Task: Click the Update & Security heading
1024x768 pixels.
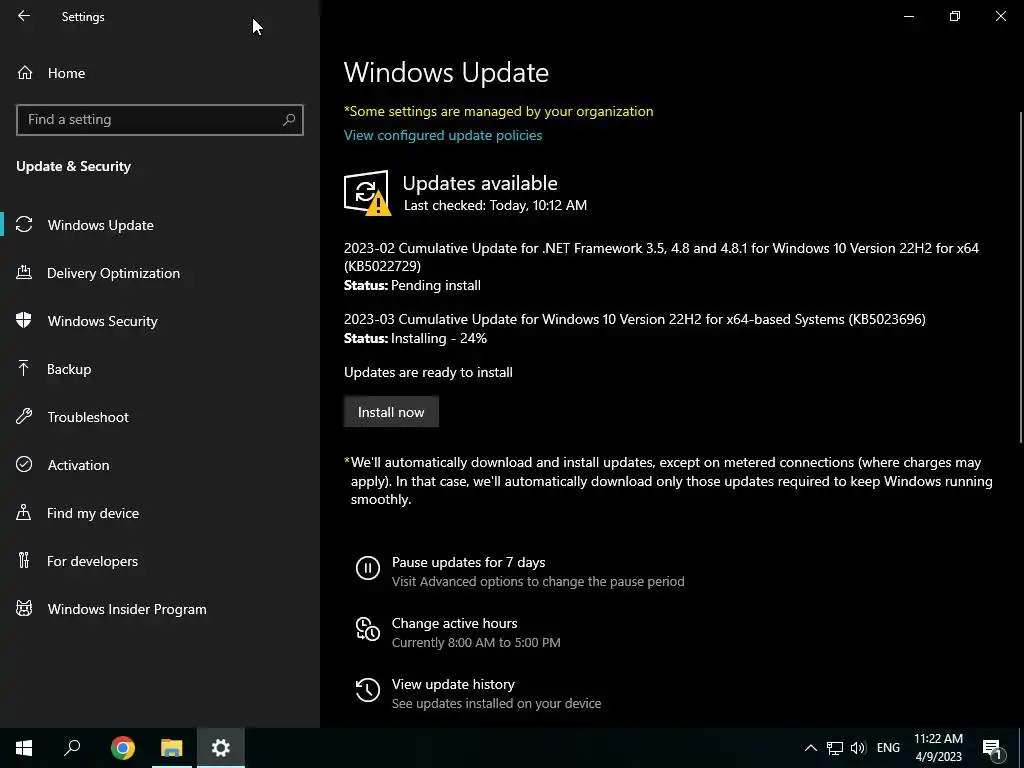Action: [74, 167]
